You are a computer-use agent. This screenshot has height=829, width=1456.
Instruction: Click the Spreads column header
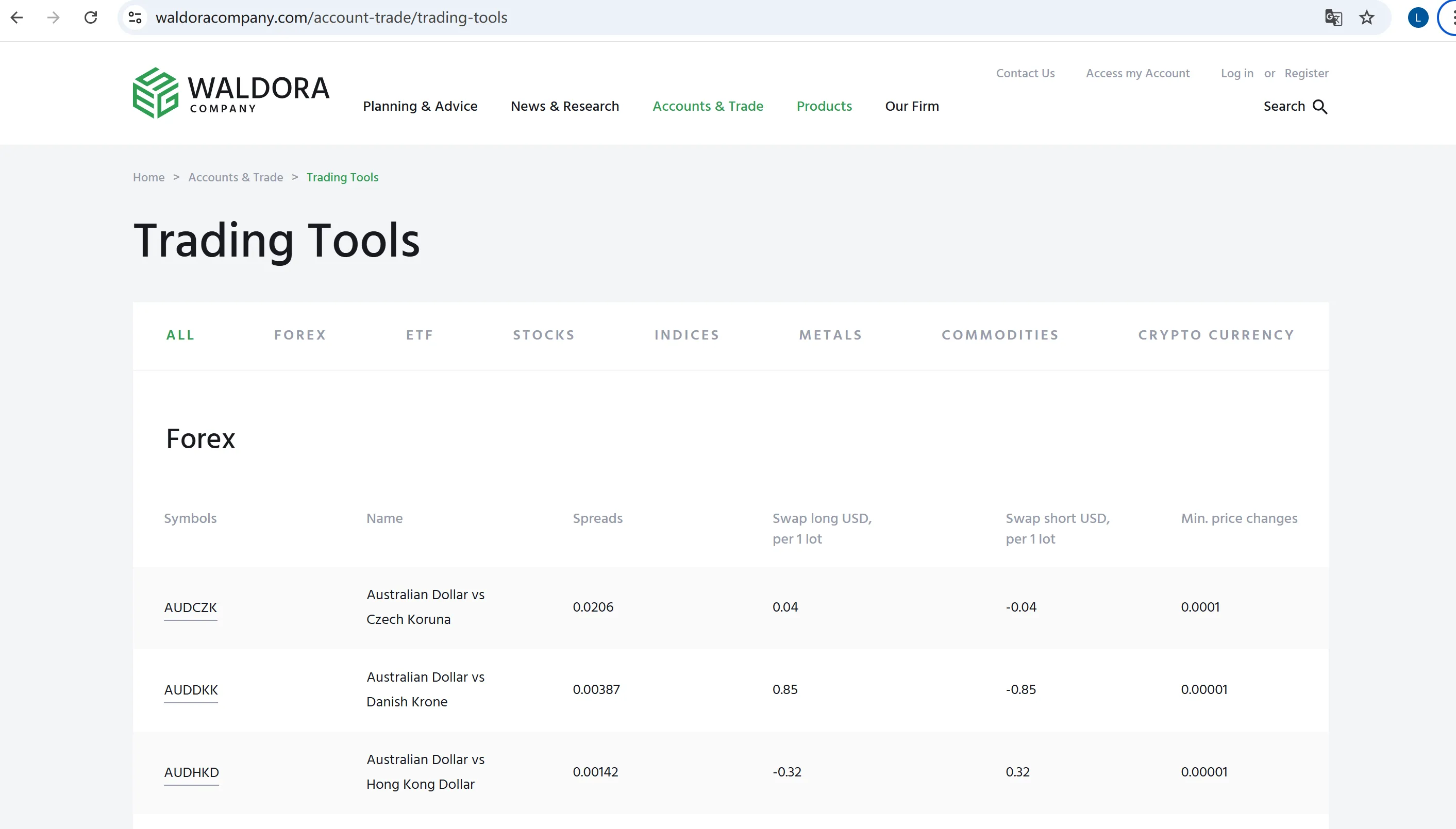(597, 519)
